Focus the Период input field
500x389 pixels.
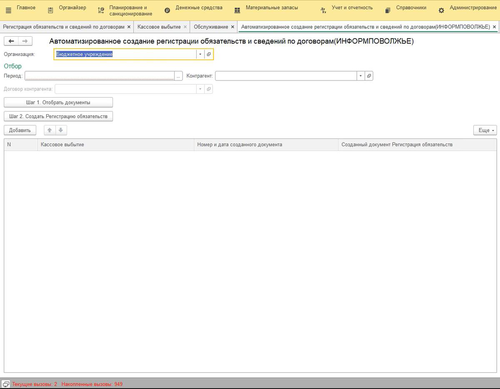pyautogui.click(x=99, y=76)
